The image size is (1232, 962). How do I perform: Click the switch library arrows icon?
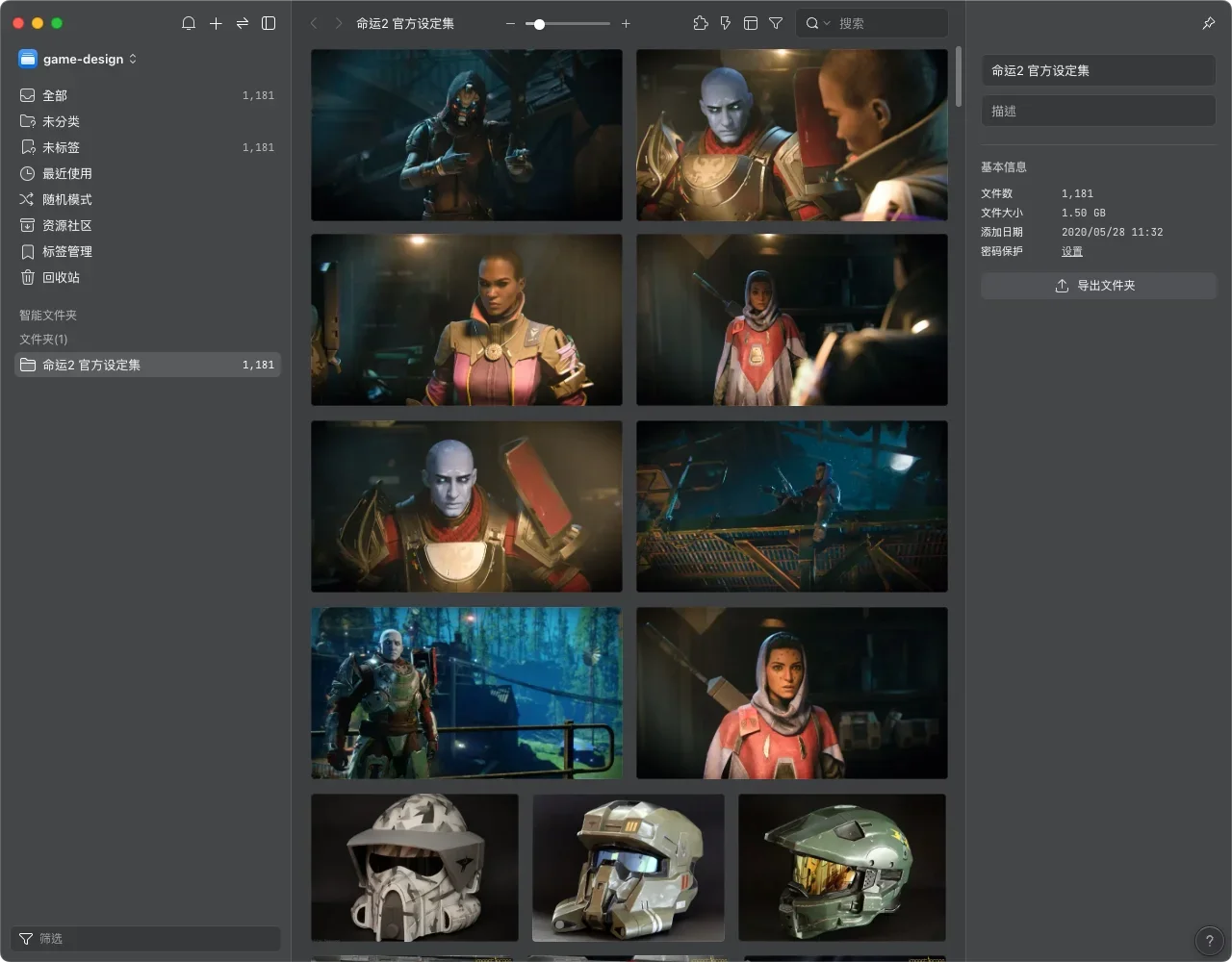[x=243, y=23]
